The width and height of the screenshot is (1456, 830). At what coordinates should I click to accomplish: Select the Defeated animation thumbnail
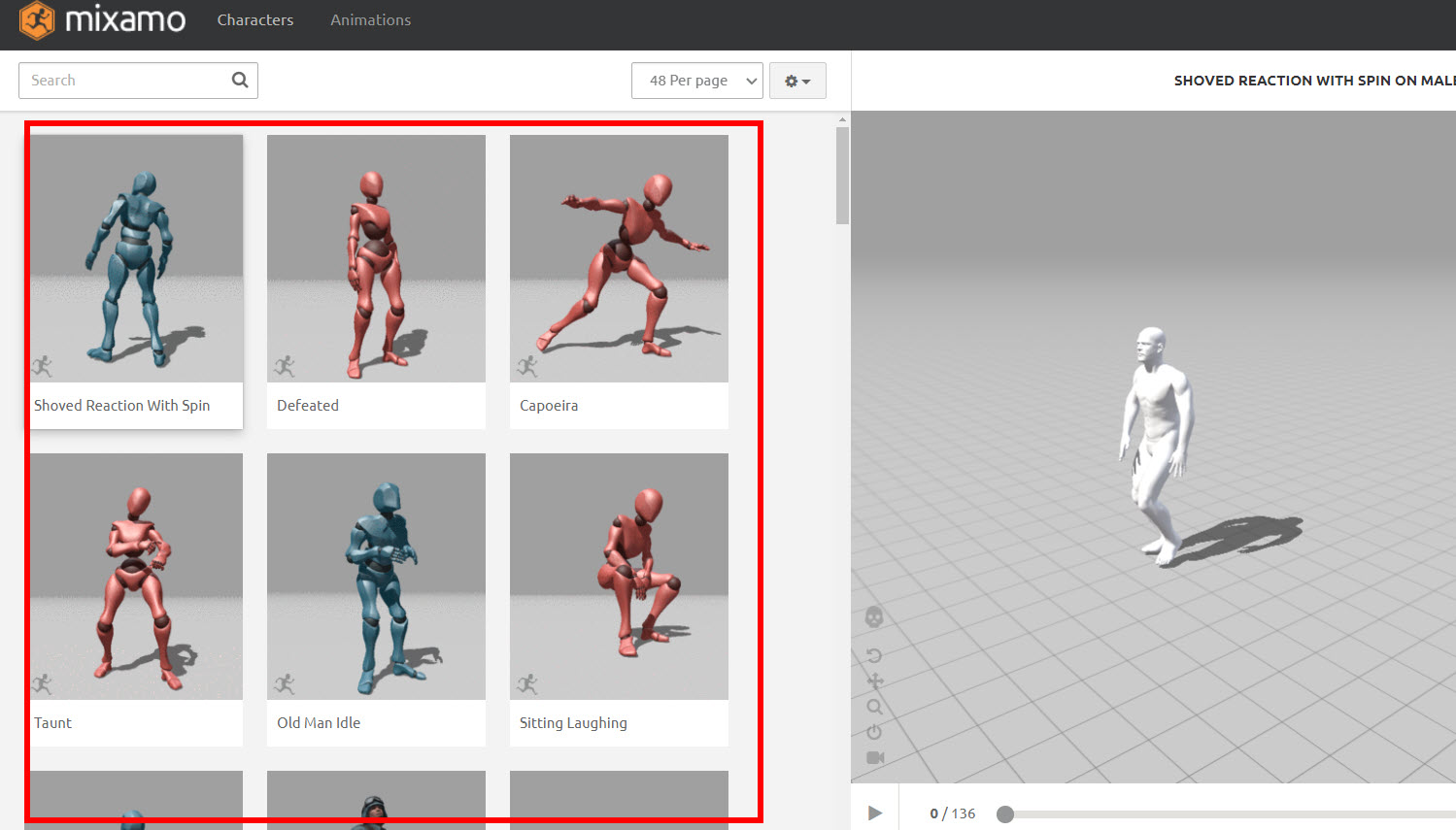[376, 258]
